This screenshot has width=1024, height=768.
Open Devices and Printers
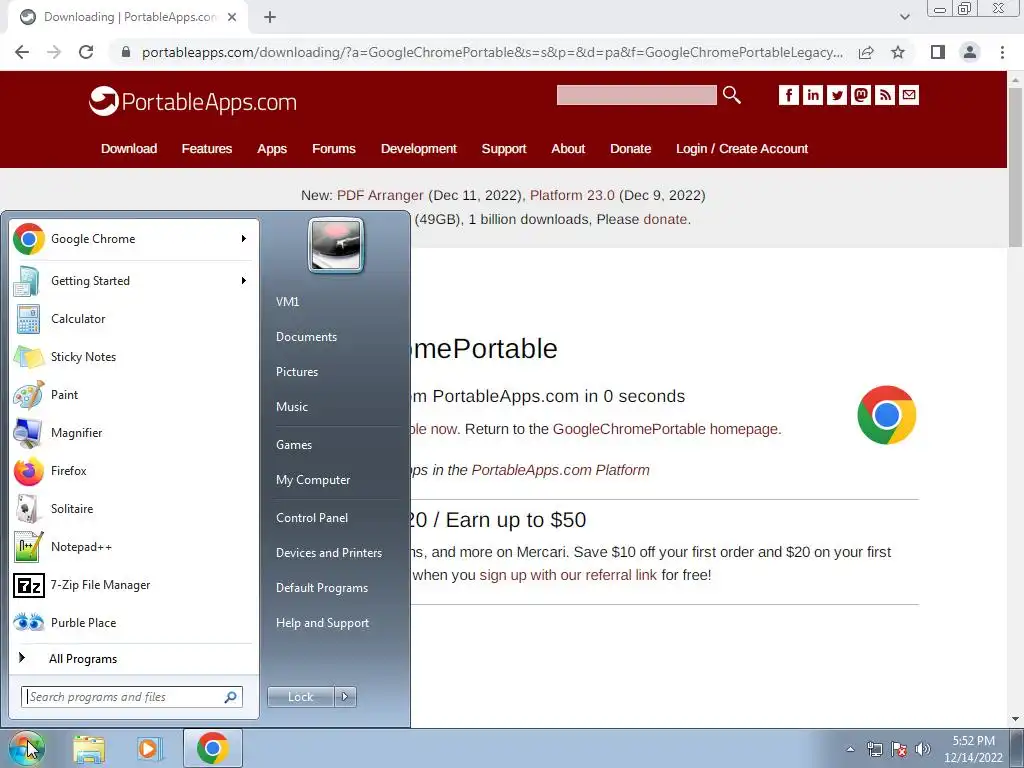pos(328,552)
